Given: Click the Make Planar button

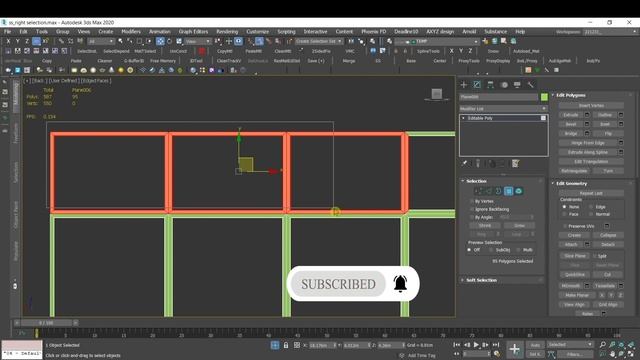Looking at the screenshot, I should [x=577, y=295].
